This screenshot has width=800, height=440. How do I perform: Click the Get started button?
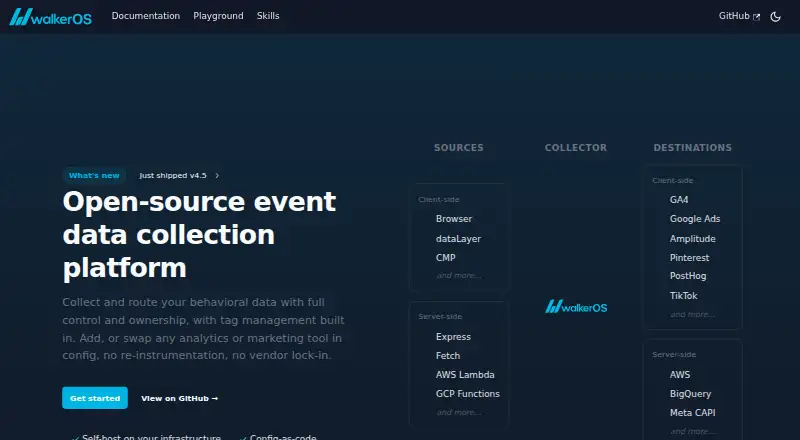pos(95,398)
